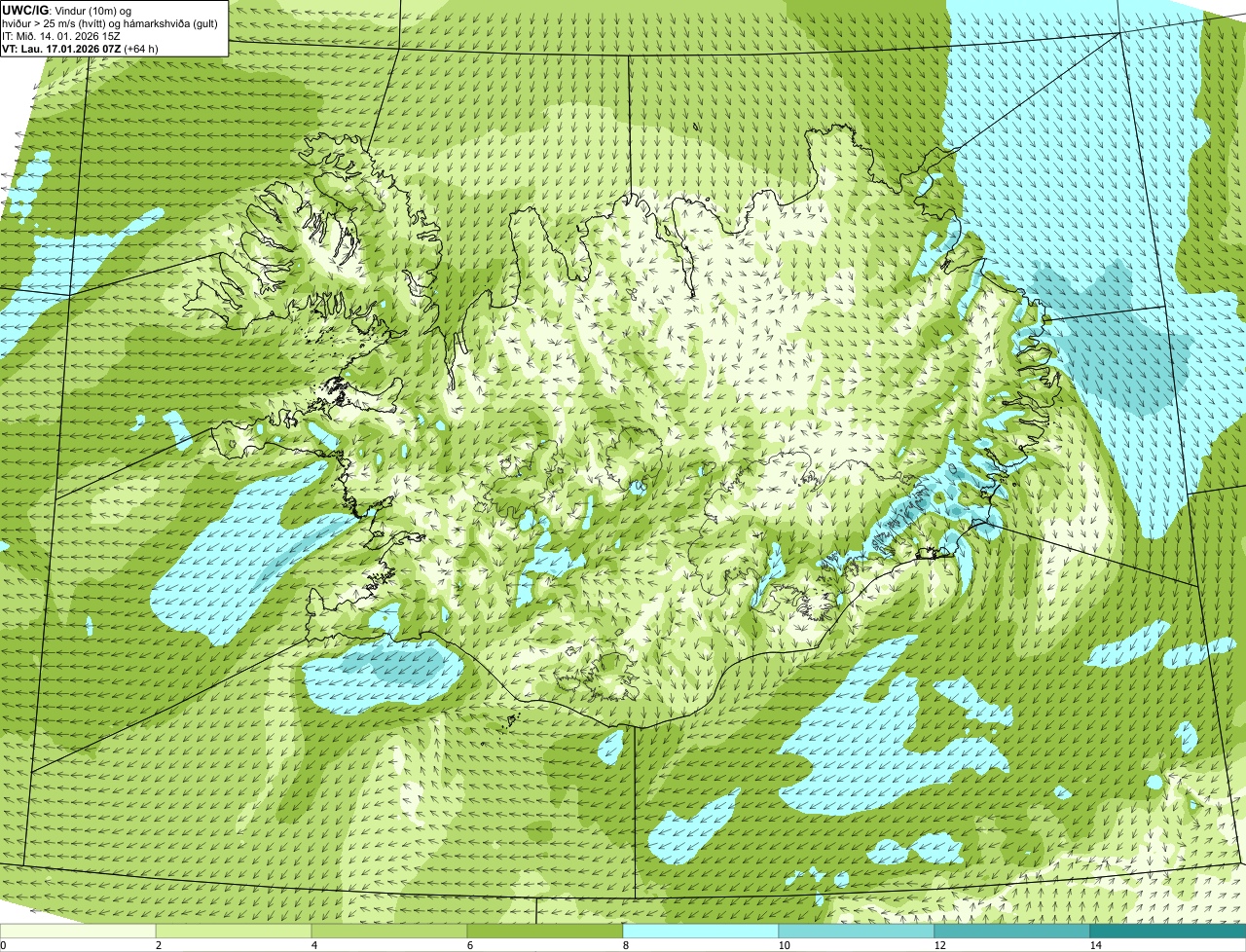Click the '10' tick label on the scale
The height and width of the screenshot is (952, 1246).
point(784,945)
